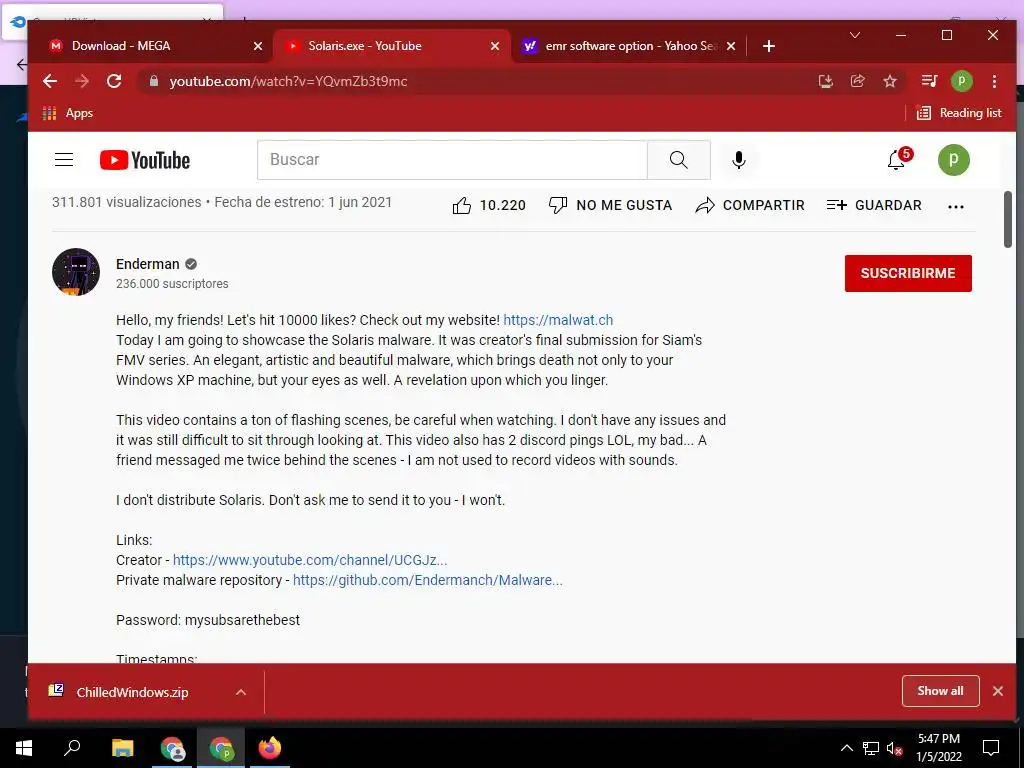The width and height of the screenshot is (1024, 768).
Task: Click Show all downloads
Action: click(x=940, y=691)
